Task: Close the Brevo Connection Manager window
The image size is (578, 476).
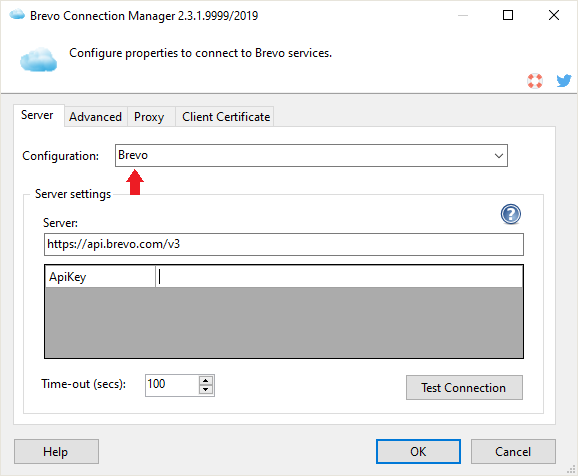Action: (554, 15)
